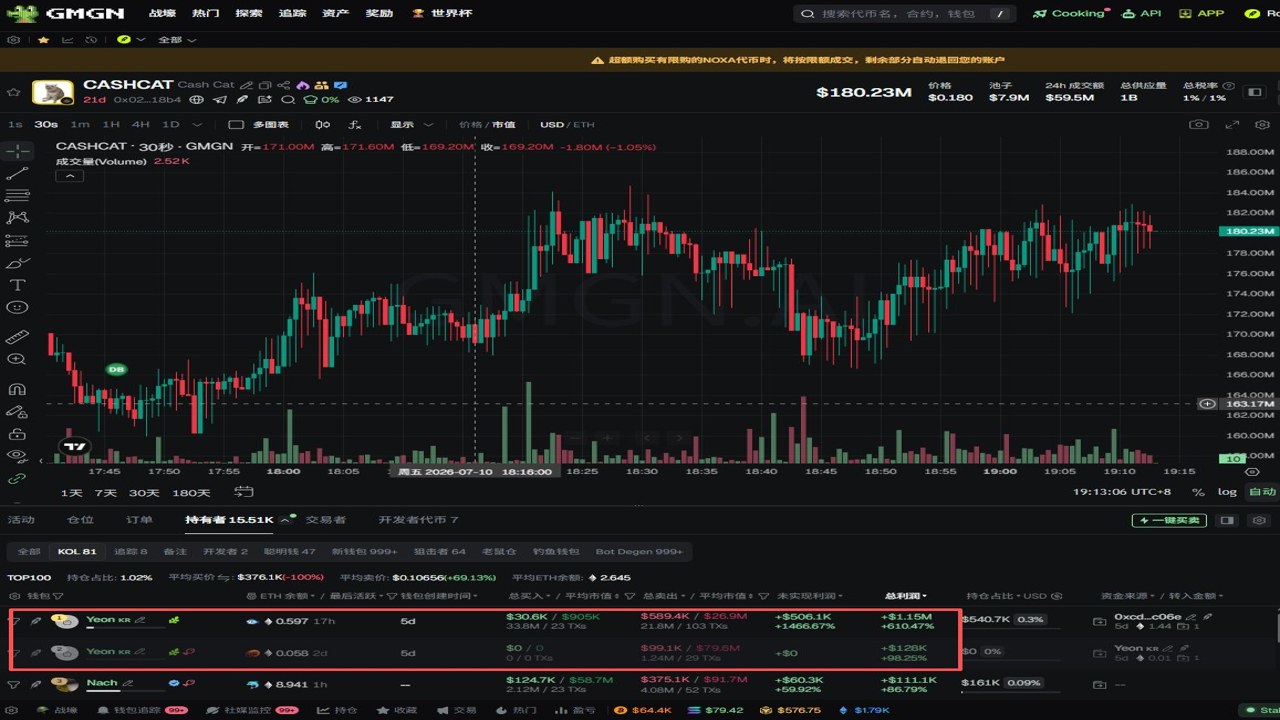This screenshot has height=720, width=1280.
Task: Switch currency to ETH
Action: click(584, 125)
